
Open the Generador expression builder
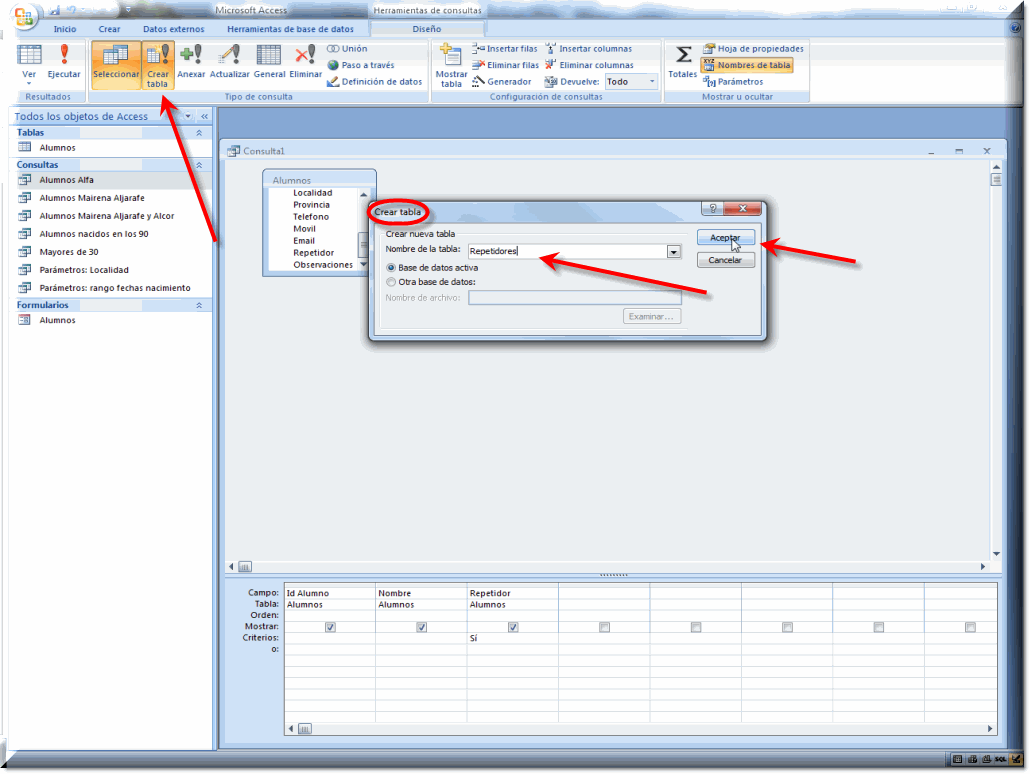501,81
